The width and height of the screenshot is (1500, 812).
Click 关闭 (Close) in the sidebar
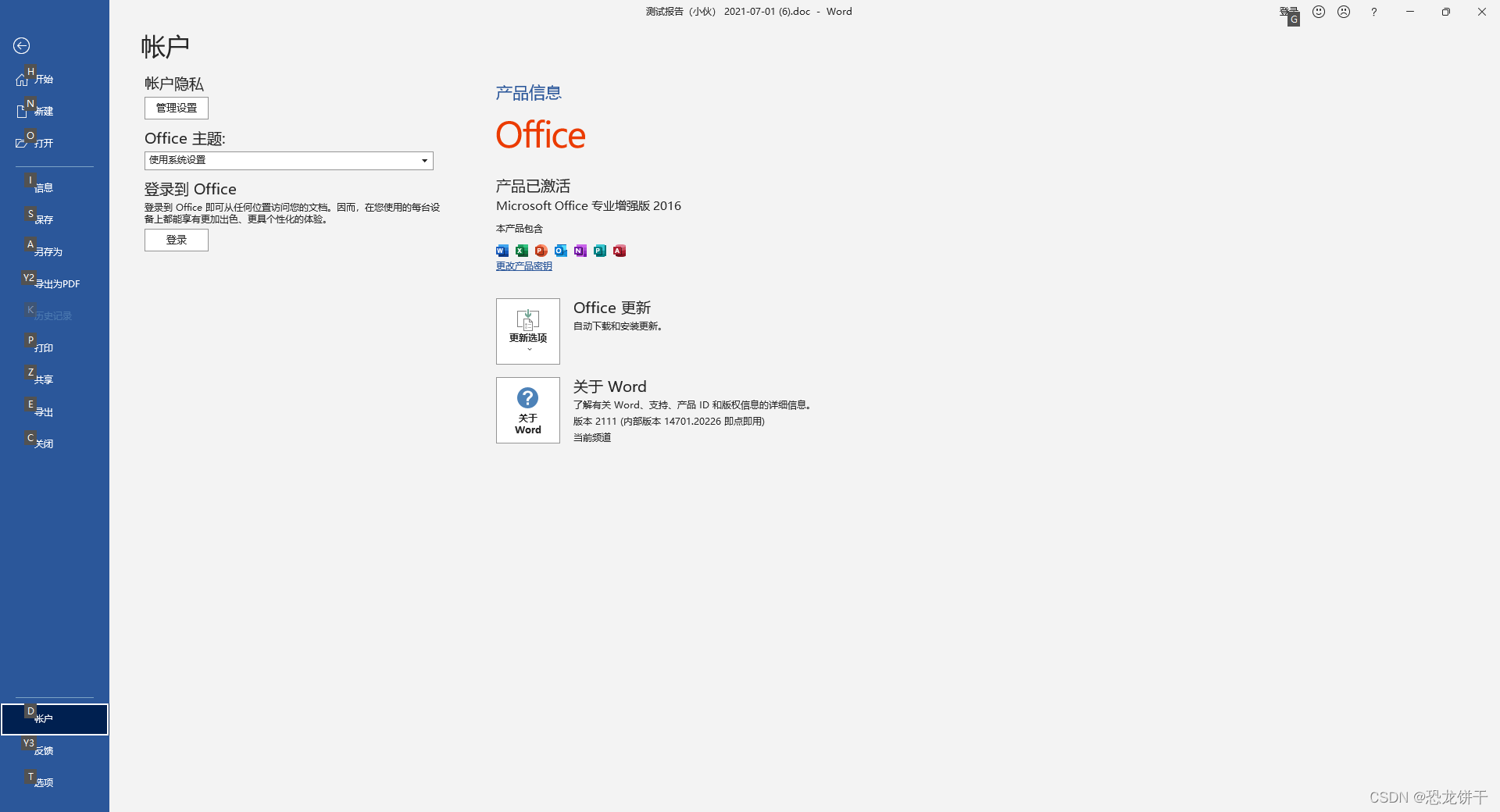(x=55, y=443)
